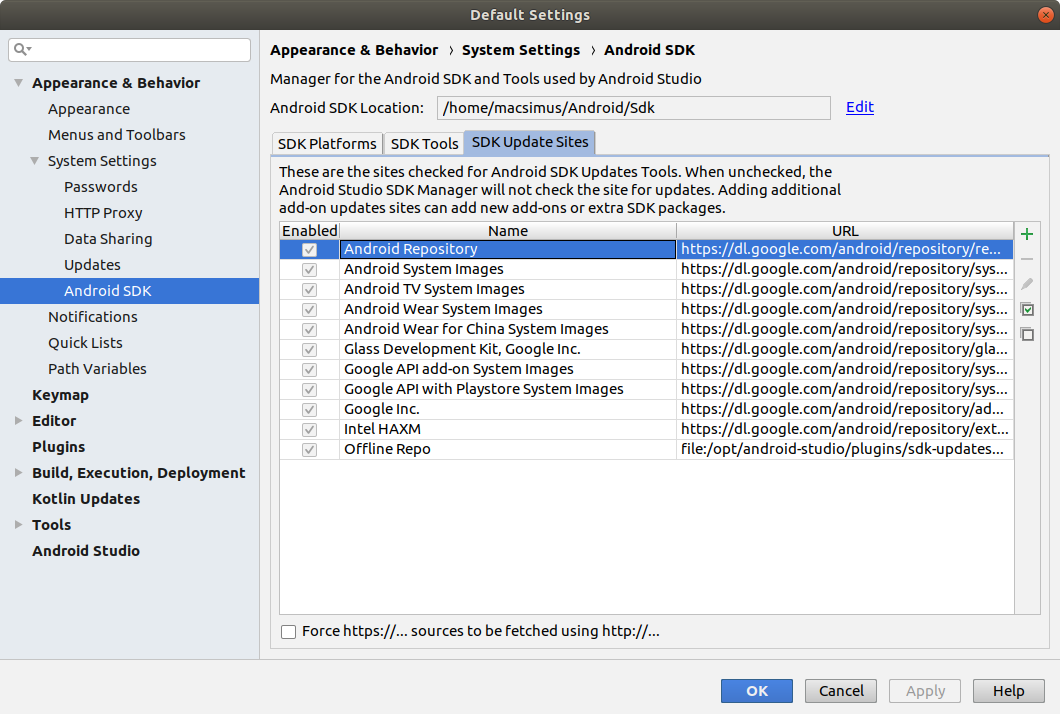Screen dimensions: 1060x714
Task: Toggle Intel HAXM site checkbox
Action: pos(310,429)
